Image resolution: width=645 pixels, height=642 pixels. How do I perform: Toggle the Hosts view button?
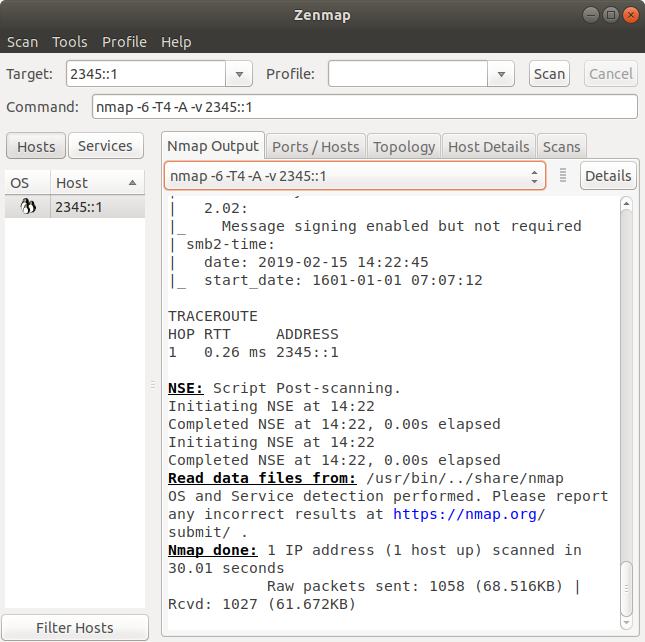[36, 146]
